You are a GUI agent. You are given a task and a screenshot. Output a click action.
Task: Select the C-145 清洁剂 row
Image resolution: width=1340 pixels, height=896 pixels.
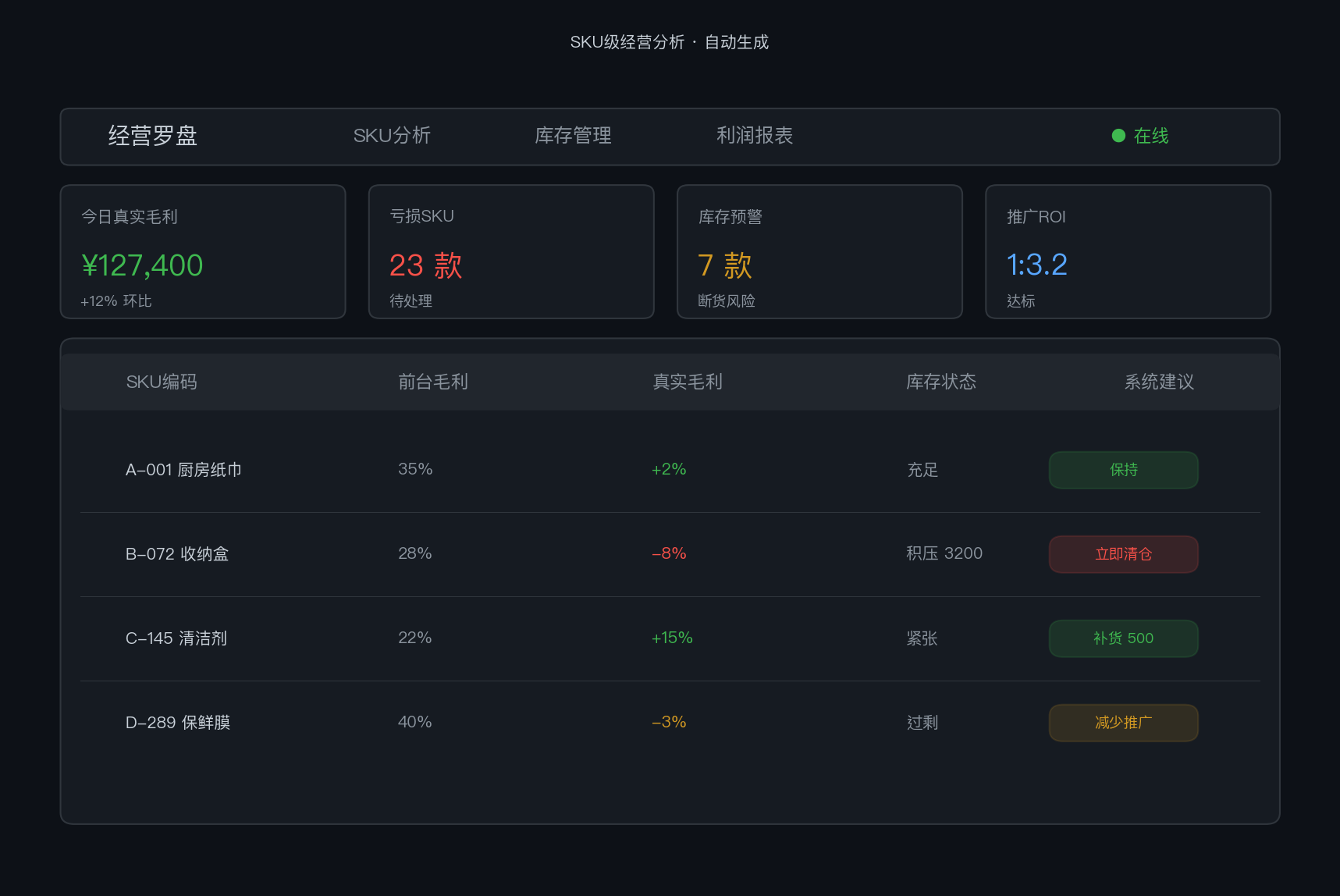pyautogui.click(x=670, y=638)
